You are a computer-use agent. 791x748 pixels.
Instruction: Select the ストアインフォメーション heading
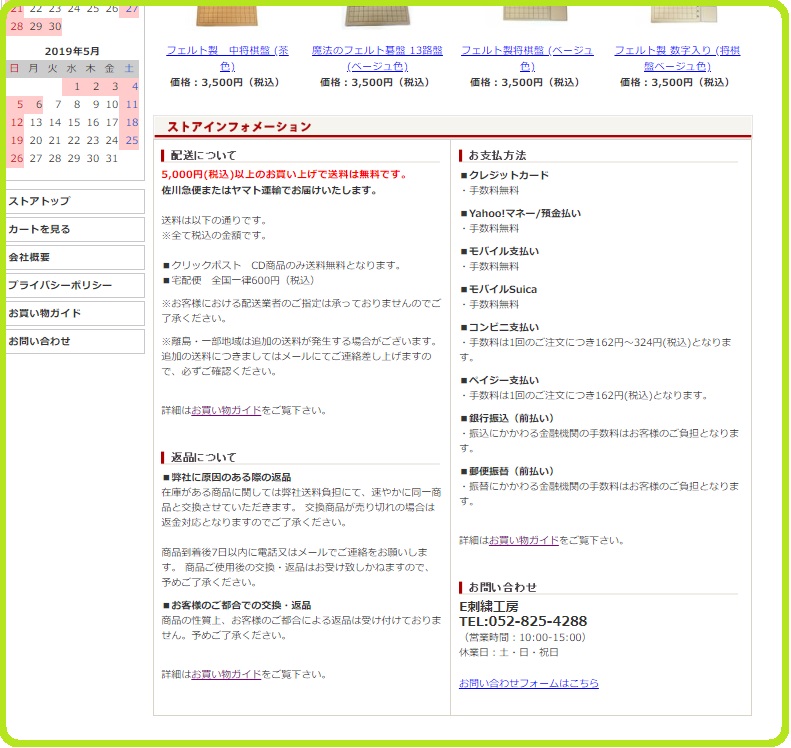[x=239, y=127]
